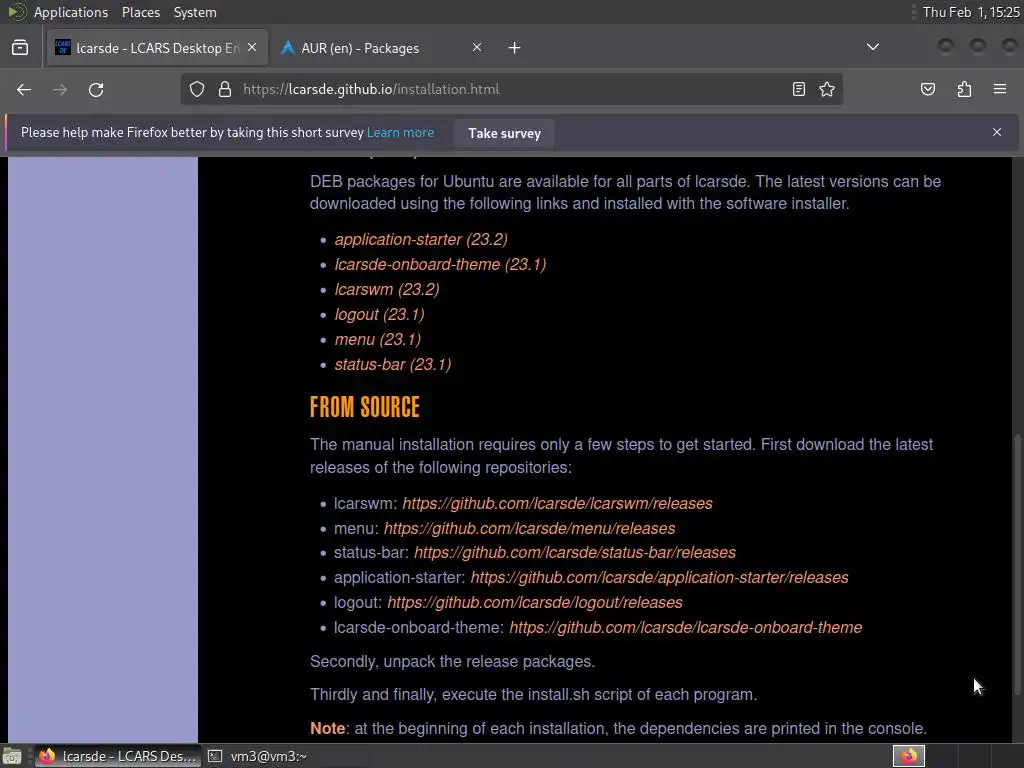Image resolution: width=1024 pixels, height=768 pixels.
Task: Switch to the AUR (en) Packages tab
Action: coord(382,48)
